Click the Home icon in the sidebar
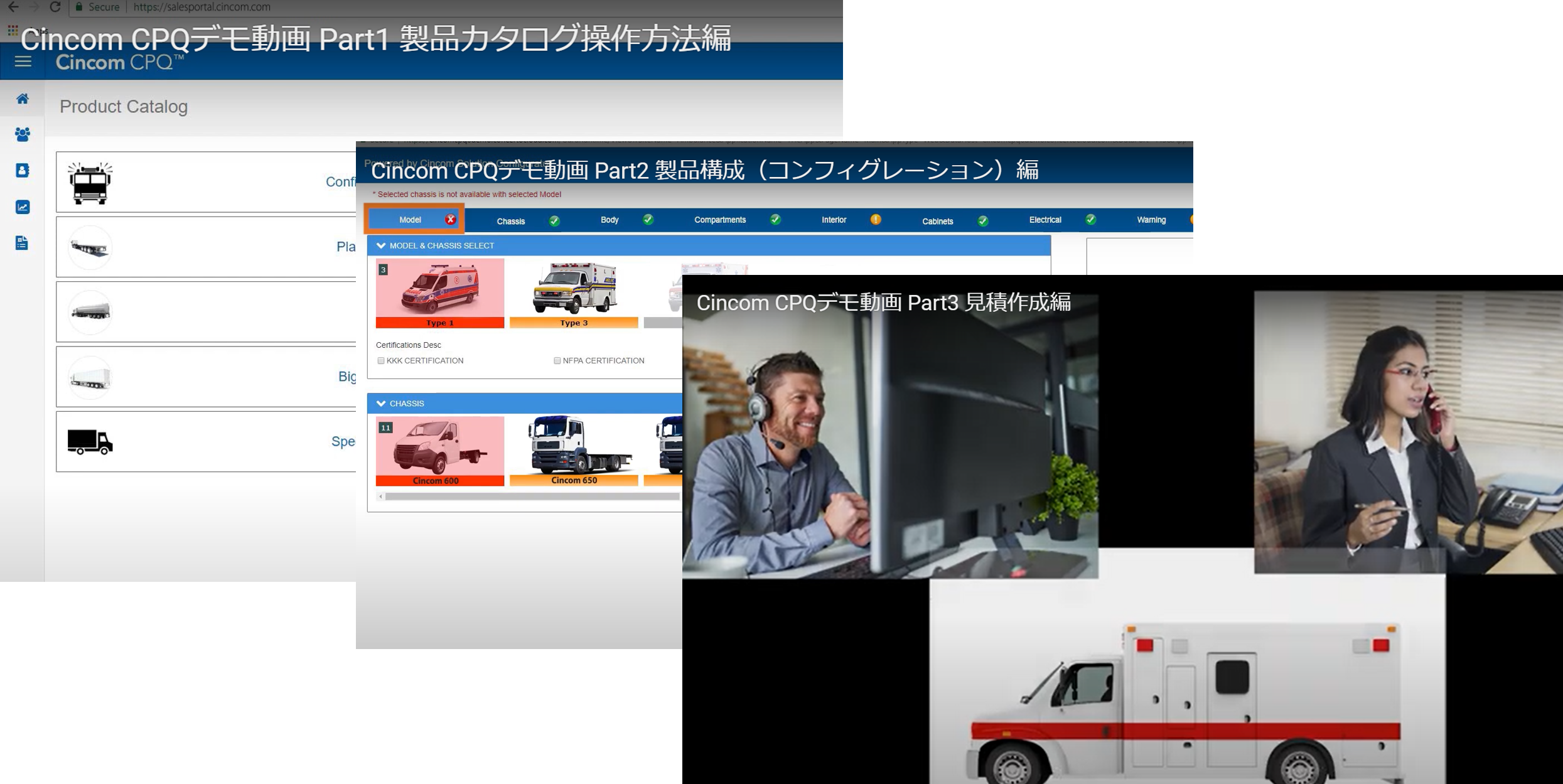Image resolution: width=1563 pixels, height=784 pixels. 23,99
